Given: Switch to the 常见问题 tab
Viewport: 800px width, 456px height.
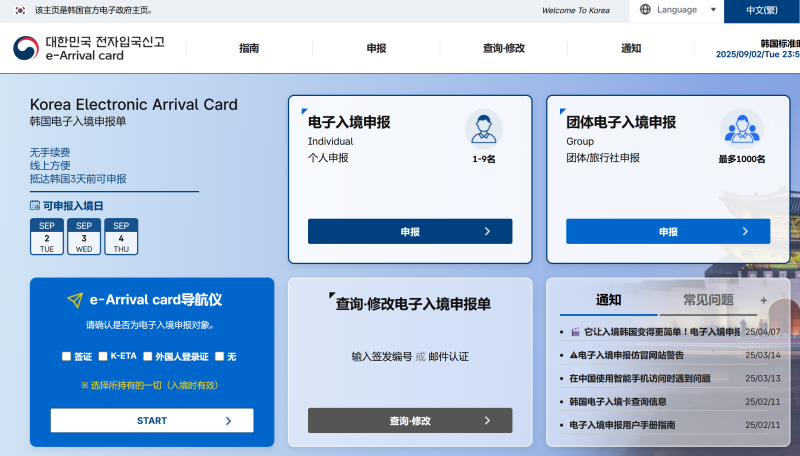Looking at the screenshot, I should pyautogui.click(x=708, y=300).
